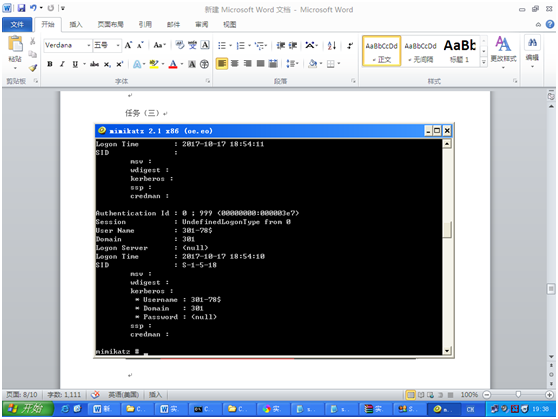Click the Shrink Font icon
Viewport: 558px width, 419px height.
point(140,45)
